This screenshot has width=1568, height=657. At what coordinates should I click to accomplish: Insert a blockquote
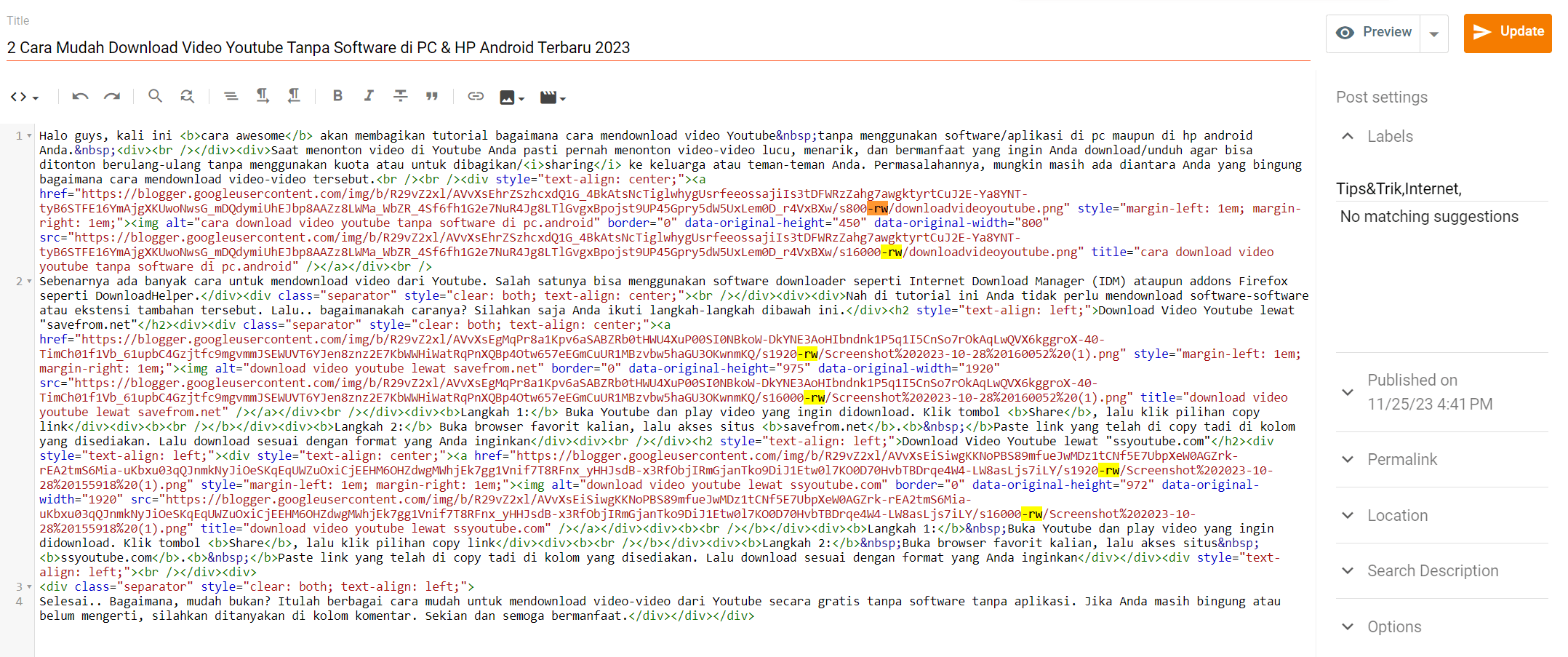point(432,96)
